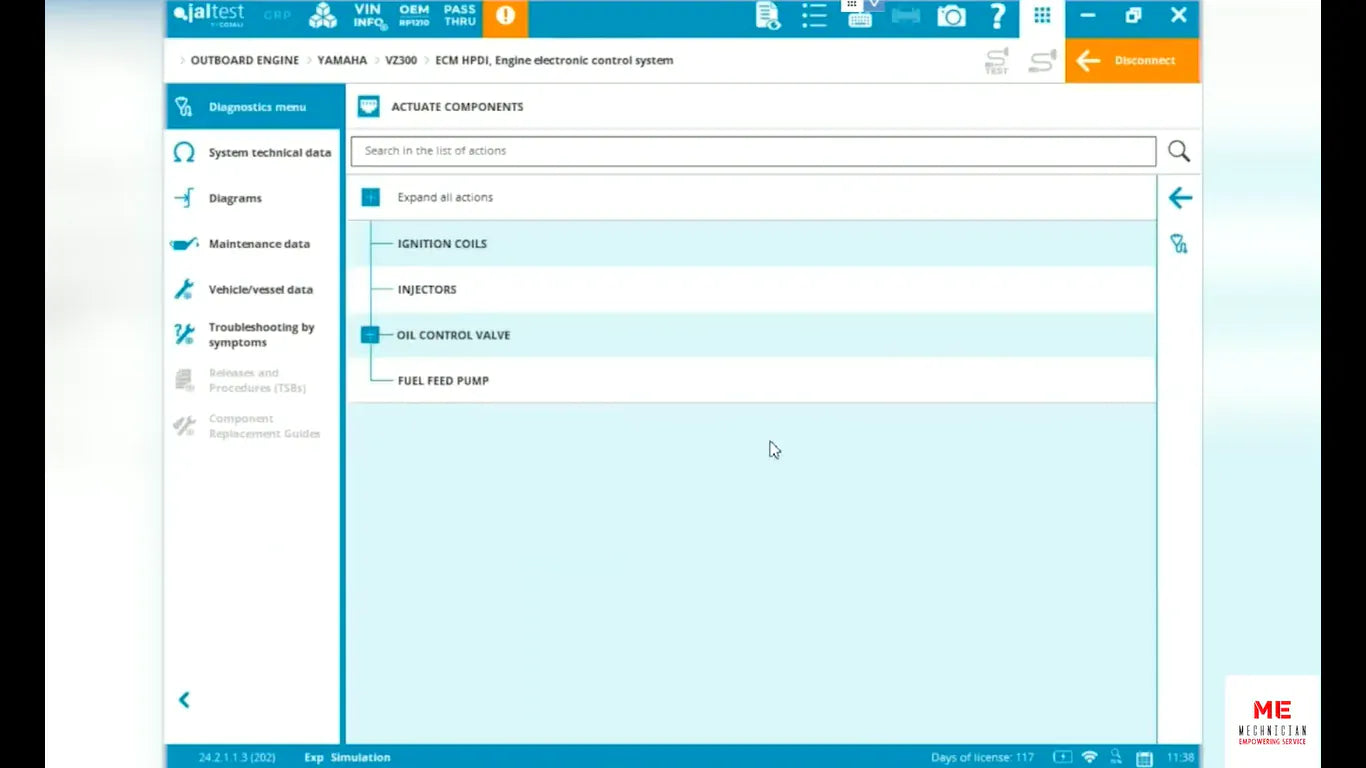The width and height of the screenshot is (1366, 768).
Task: Take a screenshot with the camera icon
Action: click(951, 16)
